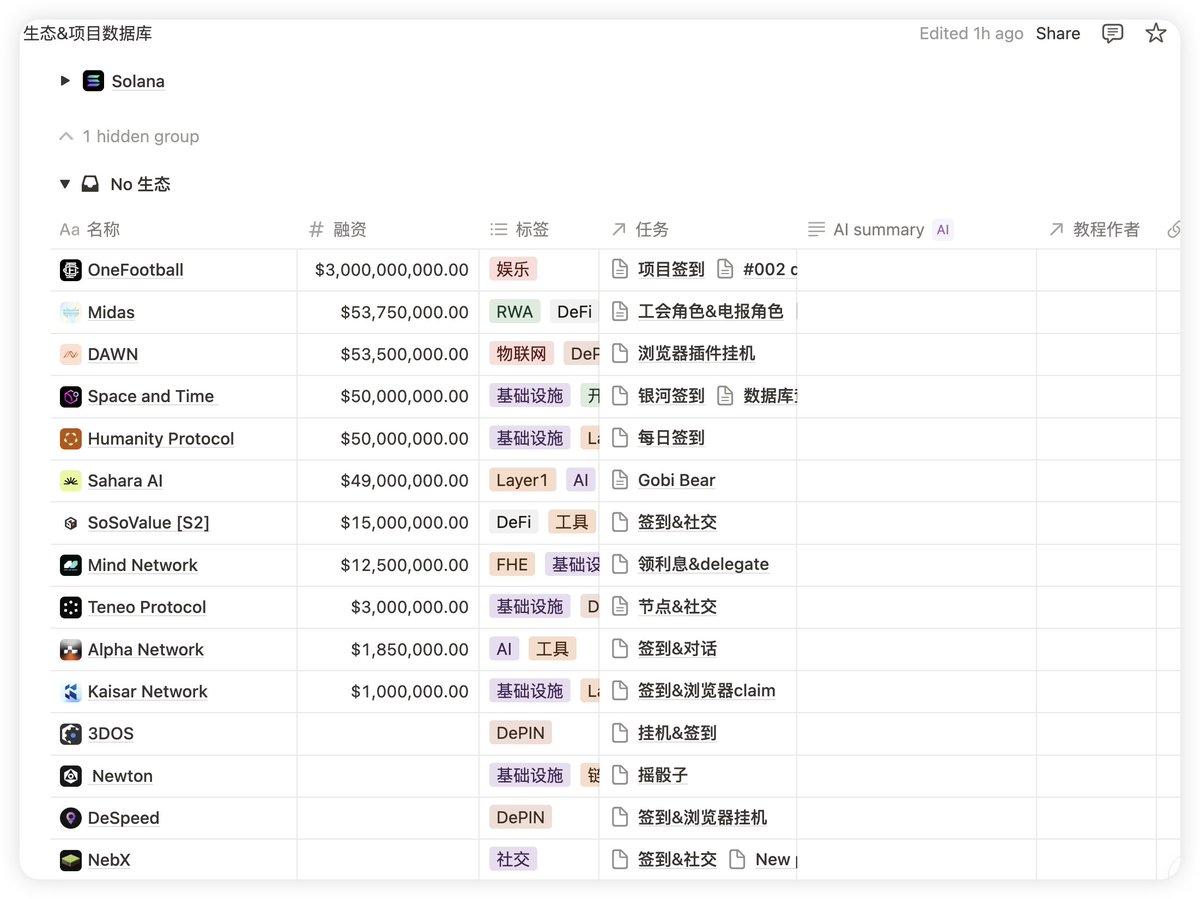1200x899 pixels.
Task: Open the 每日签到 task link
Action: pyautogui.click(x=671, y=438)
